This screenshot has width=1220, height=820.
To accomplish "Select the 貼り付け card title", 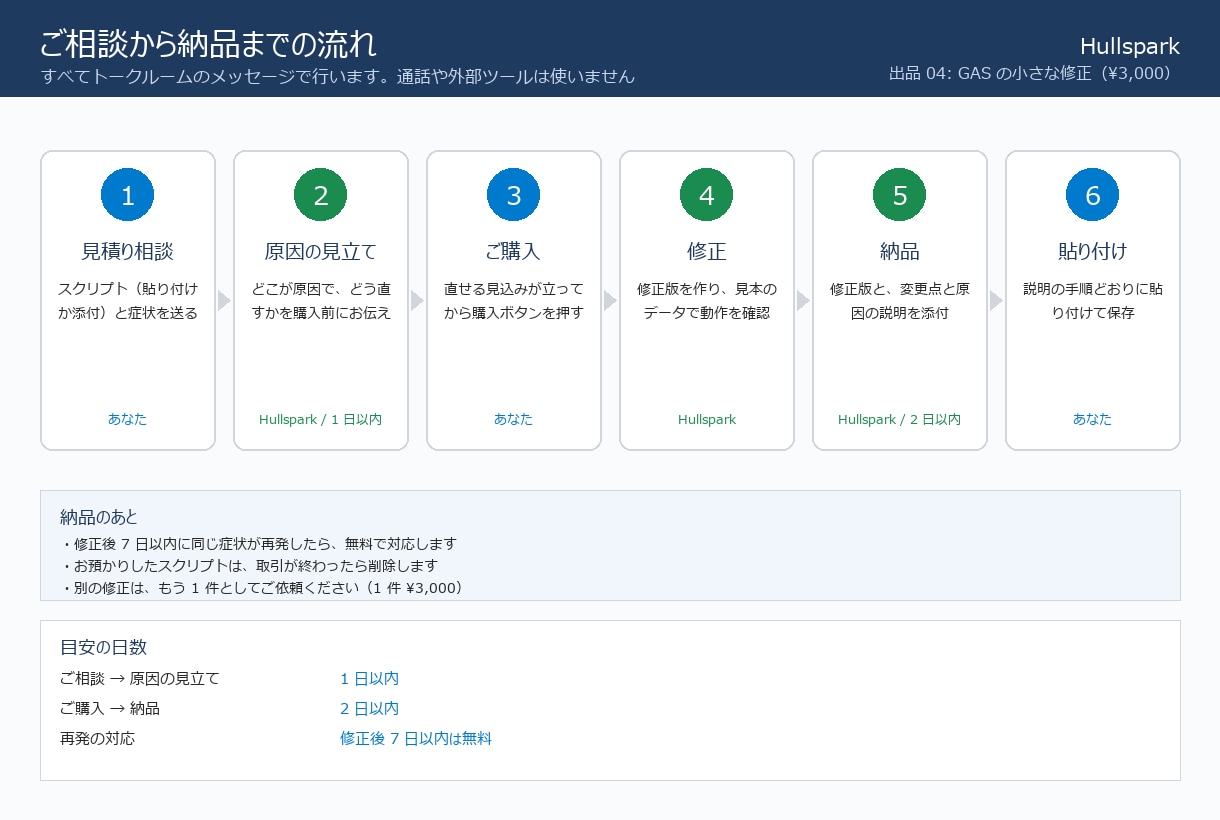I will click(1093, 251).
